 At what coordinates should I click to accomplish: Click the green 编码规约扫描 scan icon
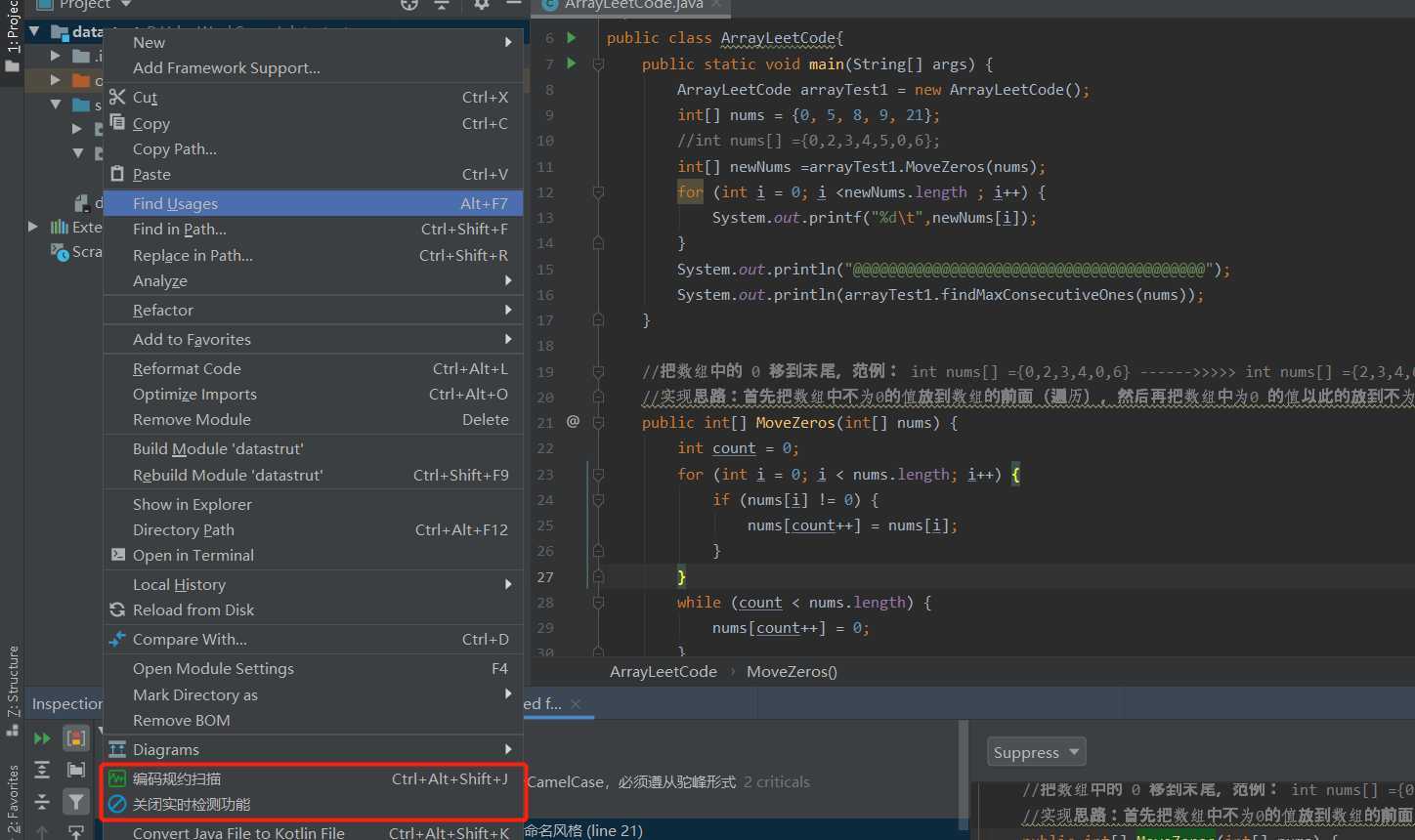(x=117, y=778)
